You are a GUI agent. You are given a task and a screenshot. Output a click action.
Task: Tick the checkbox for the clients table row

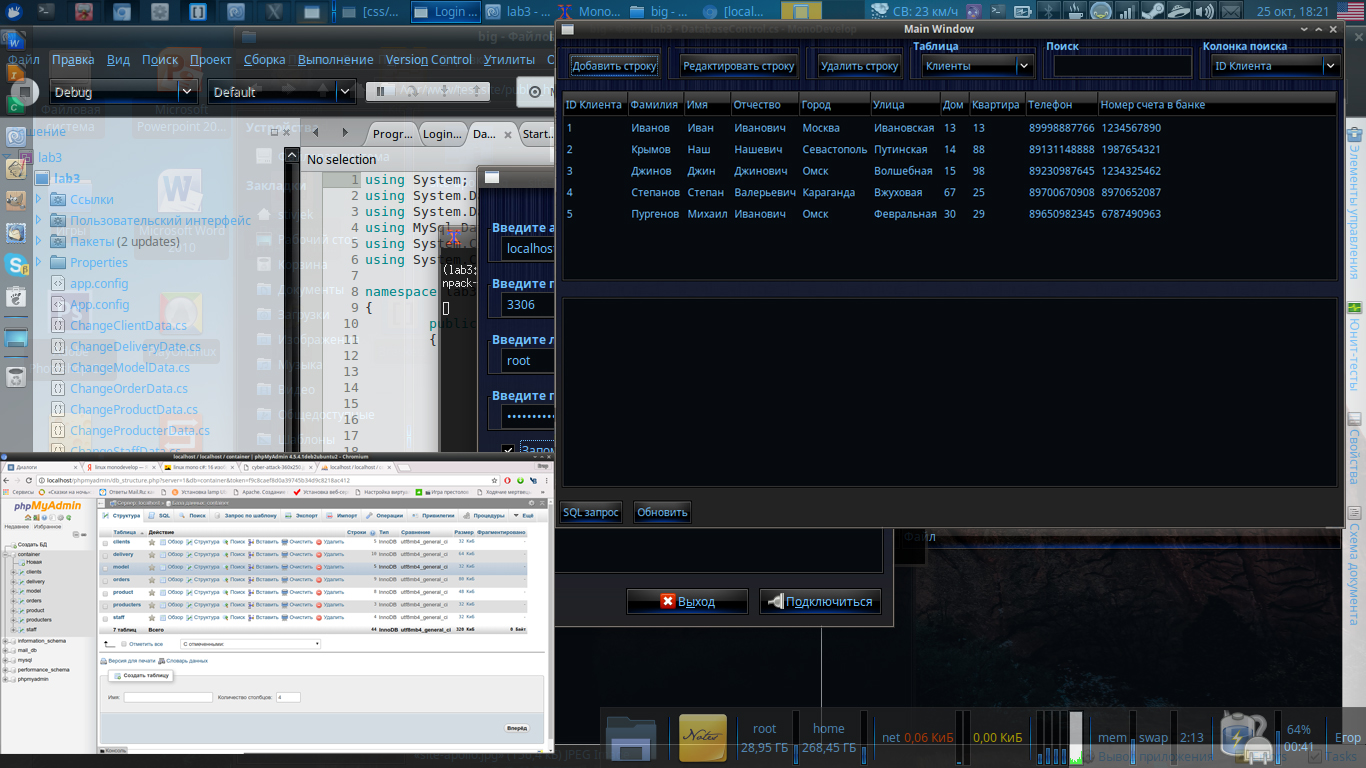point(105,543)
